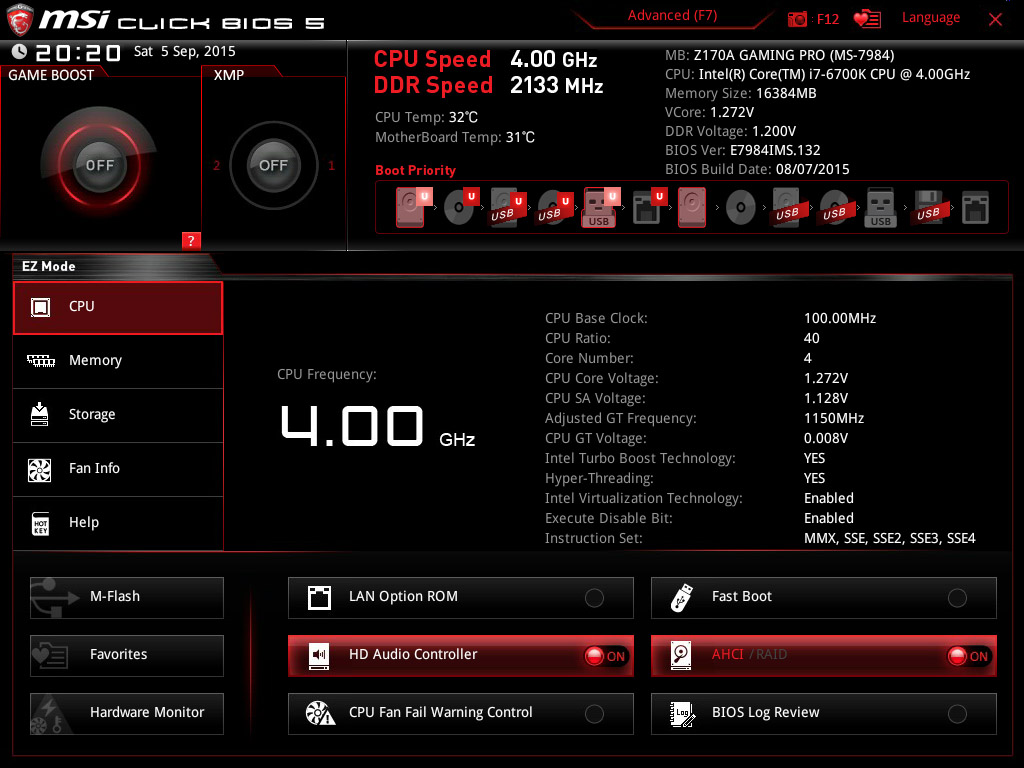Click the CPU Ratio value 40
The image size is (1024, 768).
(812, 338)
